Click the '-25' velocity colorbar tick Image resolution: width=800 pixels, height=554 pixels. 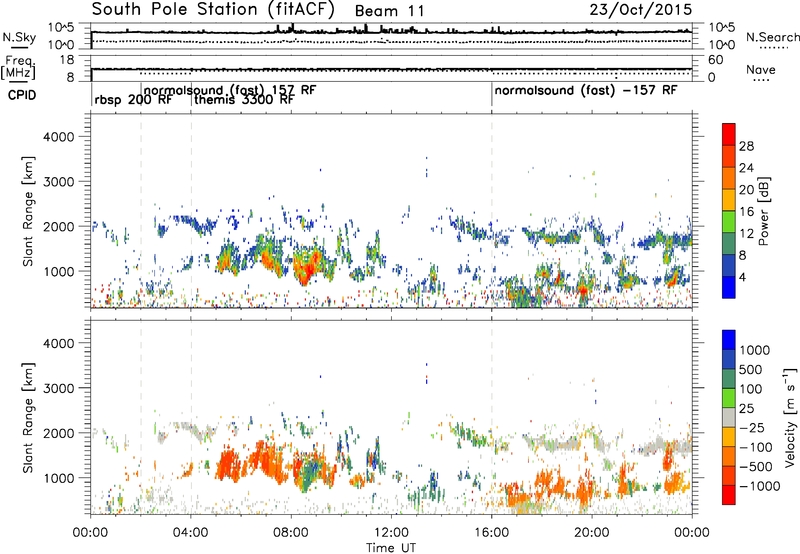tap(751, 427)
